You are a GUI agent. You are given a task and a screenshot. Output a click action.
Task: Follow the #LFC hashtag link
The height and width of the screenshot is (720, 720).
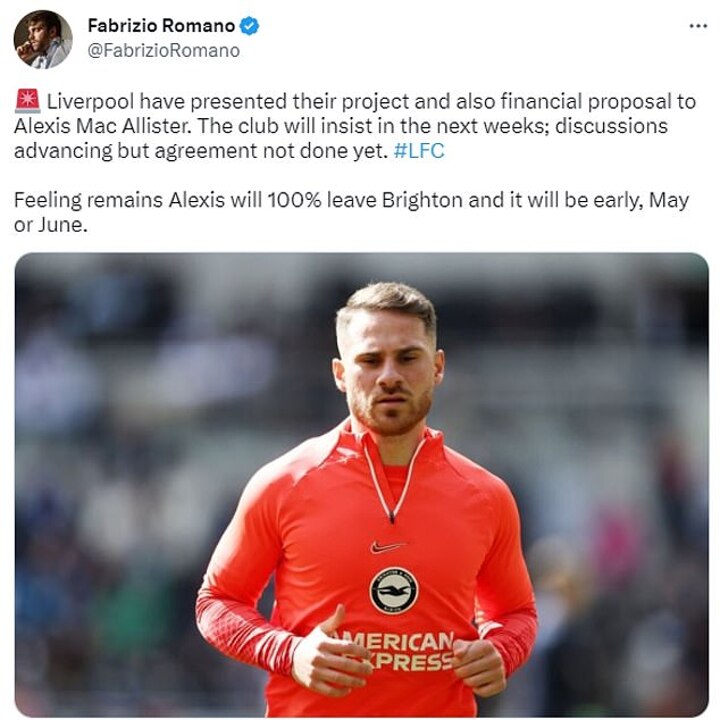coord(419,151)
